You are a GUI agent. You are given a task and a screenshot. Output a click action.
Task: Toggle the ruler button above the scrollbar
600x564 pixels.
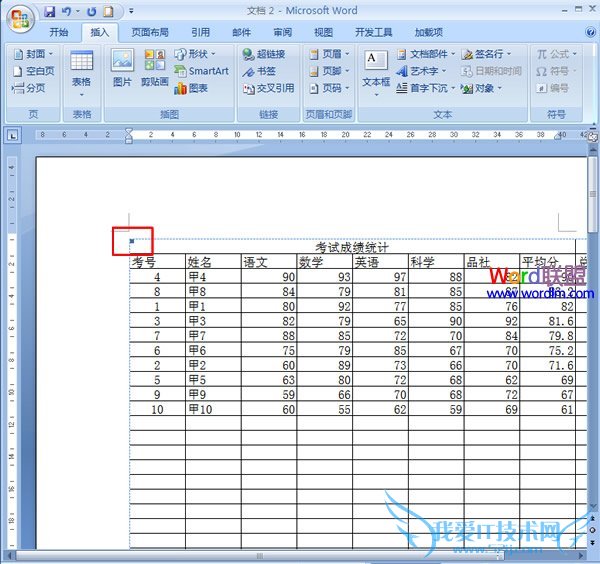click(593, 137)
